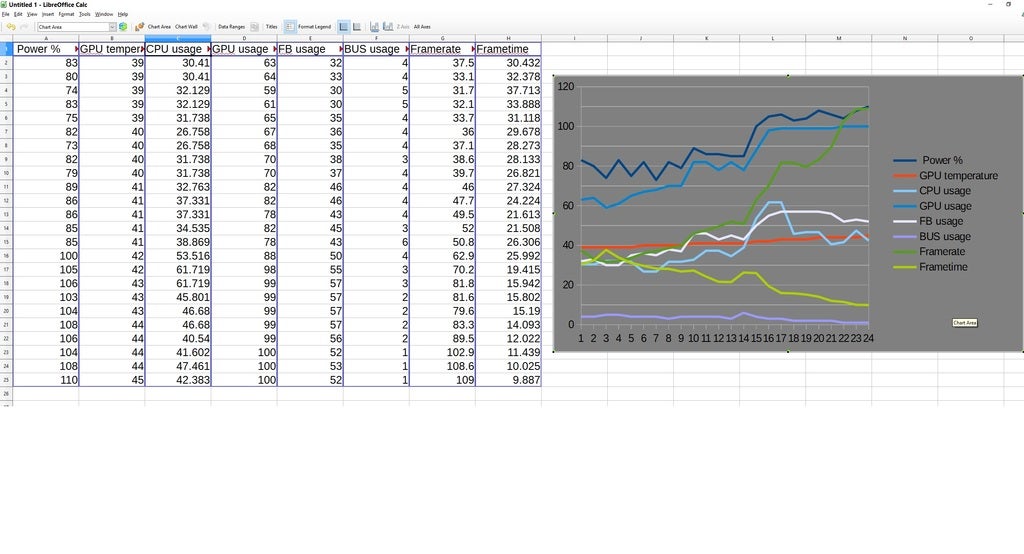The width and height of the screenshot is (1024, 554).
Task: Click the Undo icon in the toolbar
Action: point(10,27)
